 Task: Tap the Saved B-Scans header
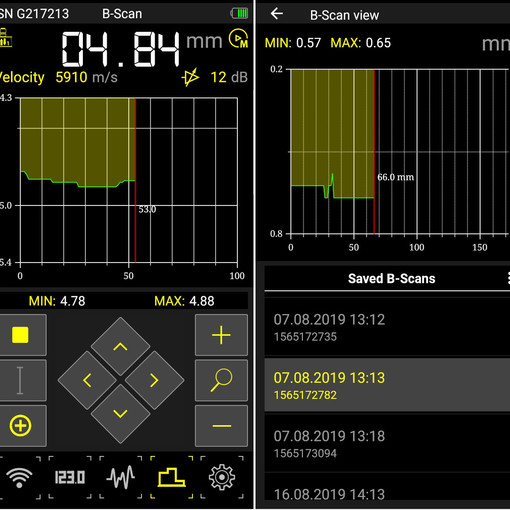click(392, 278)
